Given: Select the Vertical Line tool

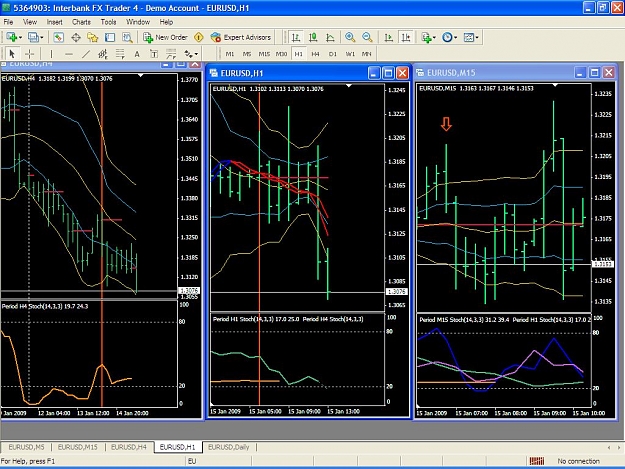Looking at the screenshot, I should click(x=51, y=54).
